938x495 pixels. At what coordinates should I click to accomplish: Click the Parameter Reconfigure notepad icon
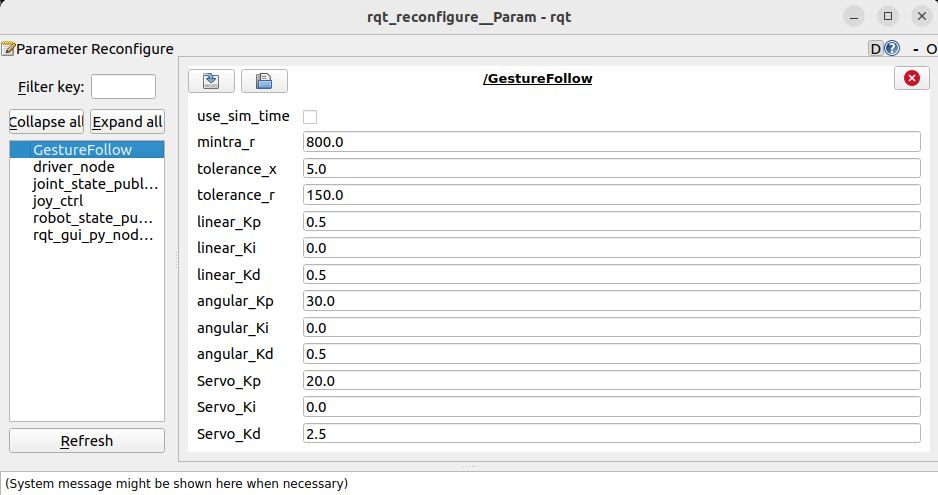[x=8, y=48]
